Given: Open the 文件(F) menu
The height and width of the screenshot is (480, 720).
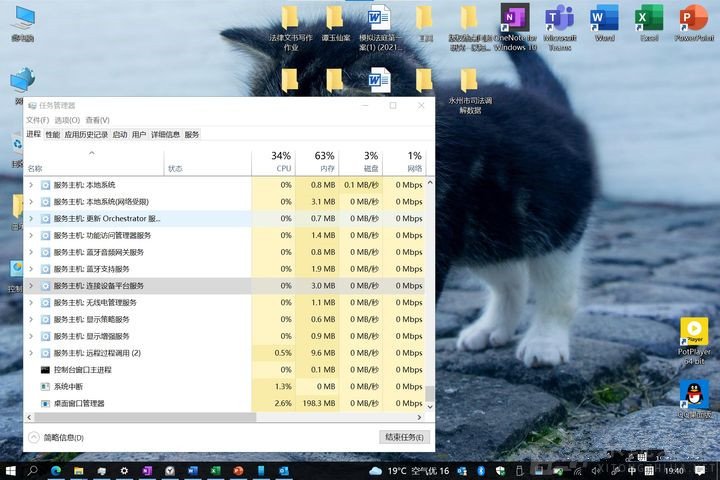Looking at the screenshot, I should tap(37, 120).
